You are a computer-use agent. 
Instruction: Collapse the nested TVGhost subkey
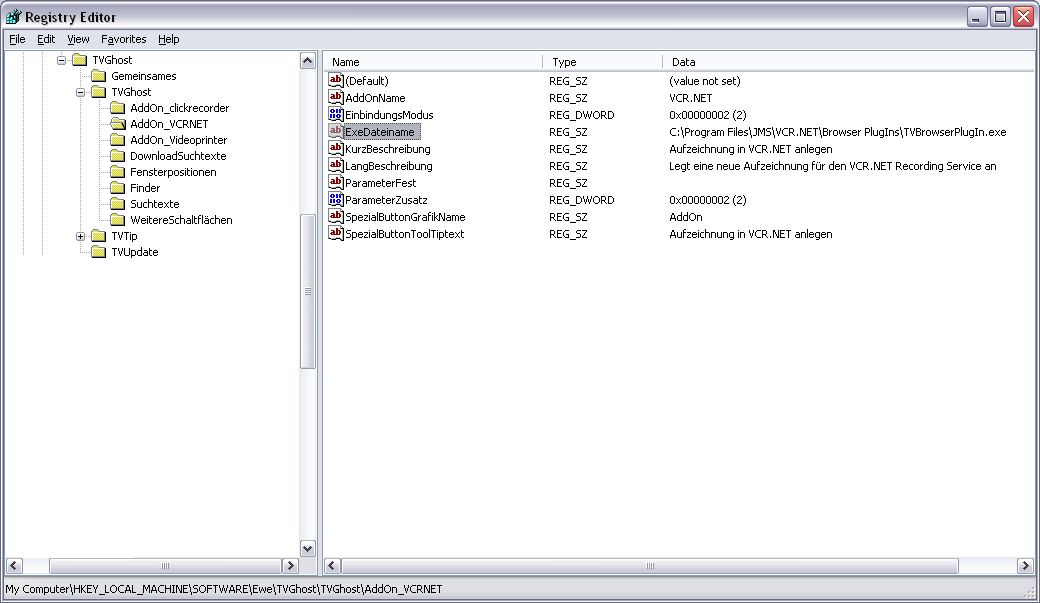tap(80, 92)
